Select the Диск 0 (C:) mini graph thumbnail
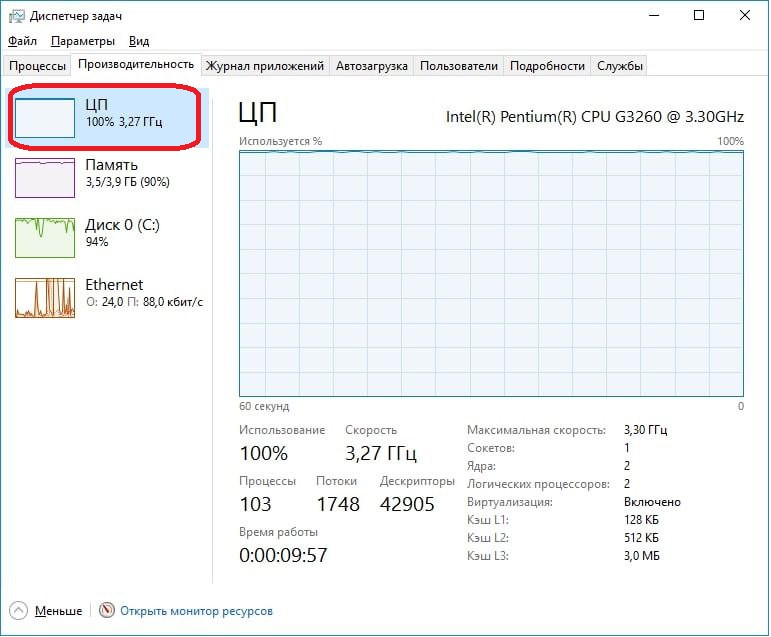 tap(45, 238)
